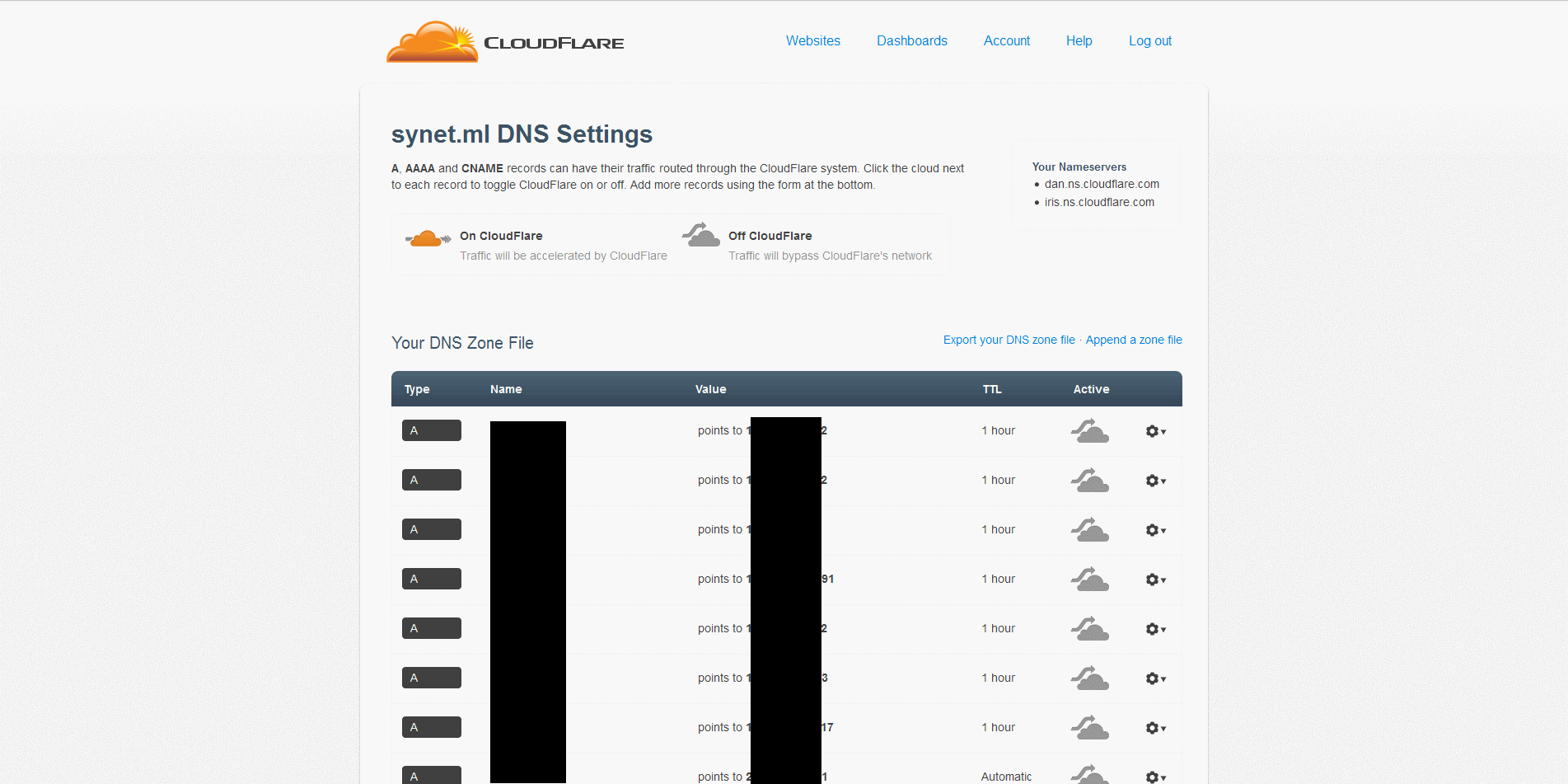This screenshot has width=1568, height=784.
Task: Click A type badge of record ending 91
Action: coord(431,579)
